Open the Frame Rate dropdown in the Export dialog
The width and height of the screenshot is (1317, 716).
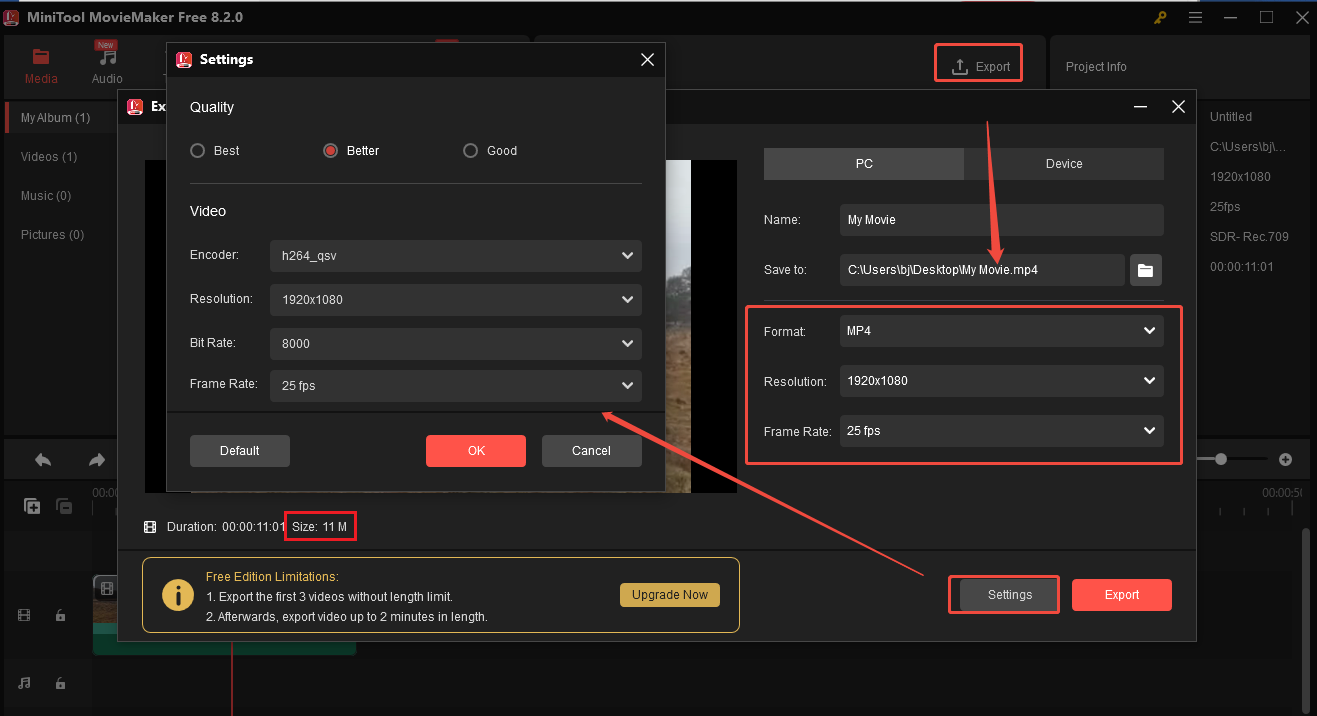(x=1002, y=431)
